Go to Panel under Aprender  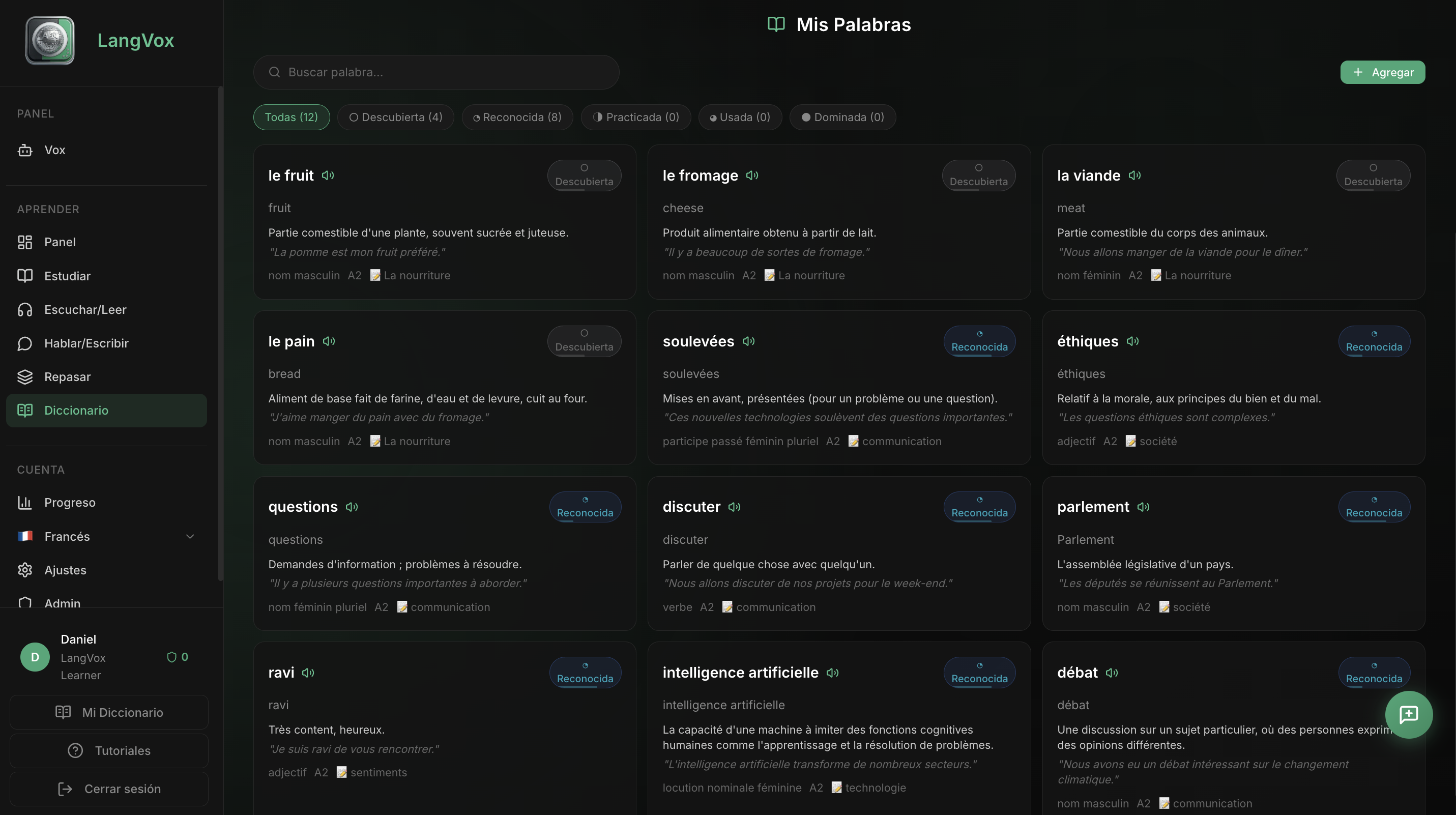(106, 242)
